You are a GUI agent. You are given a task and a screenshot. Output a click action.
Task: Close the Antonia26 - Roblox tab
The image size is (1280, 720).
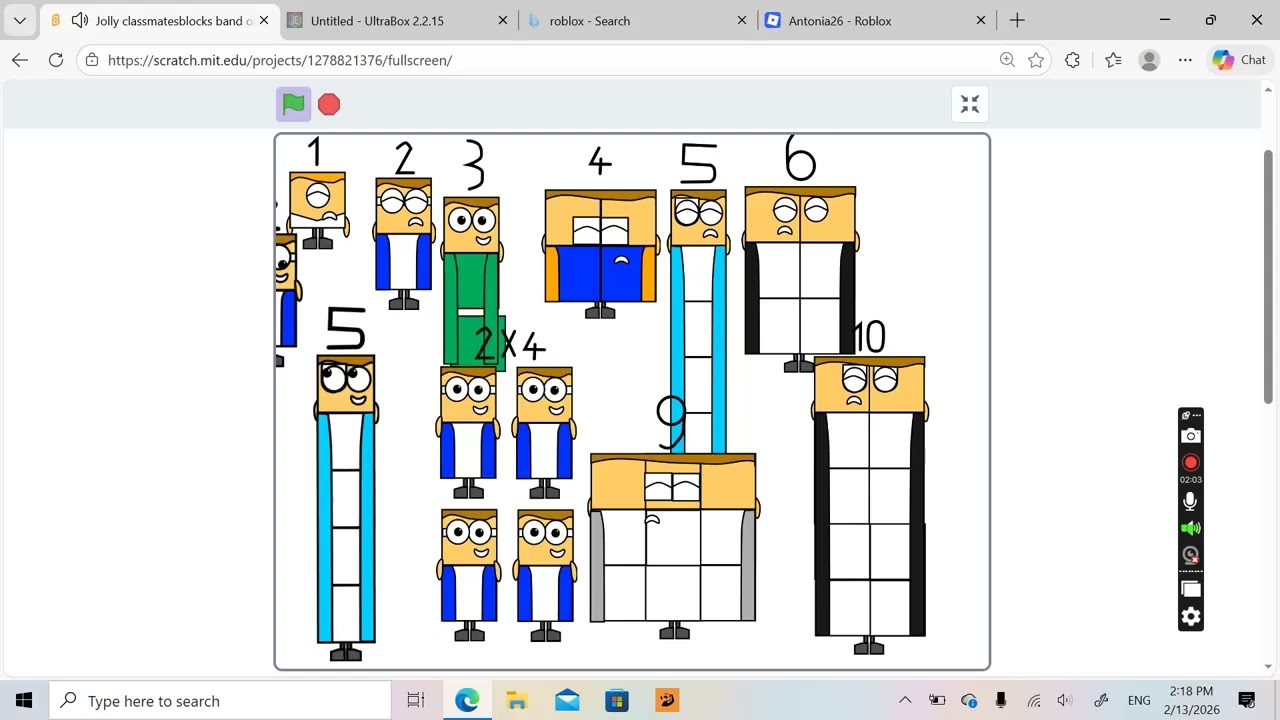(981, 20)
